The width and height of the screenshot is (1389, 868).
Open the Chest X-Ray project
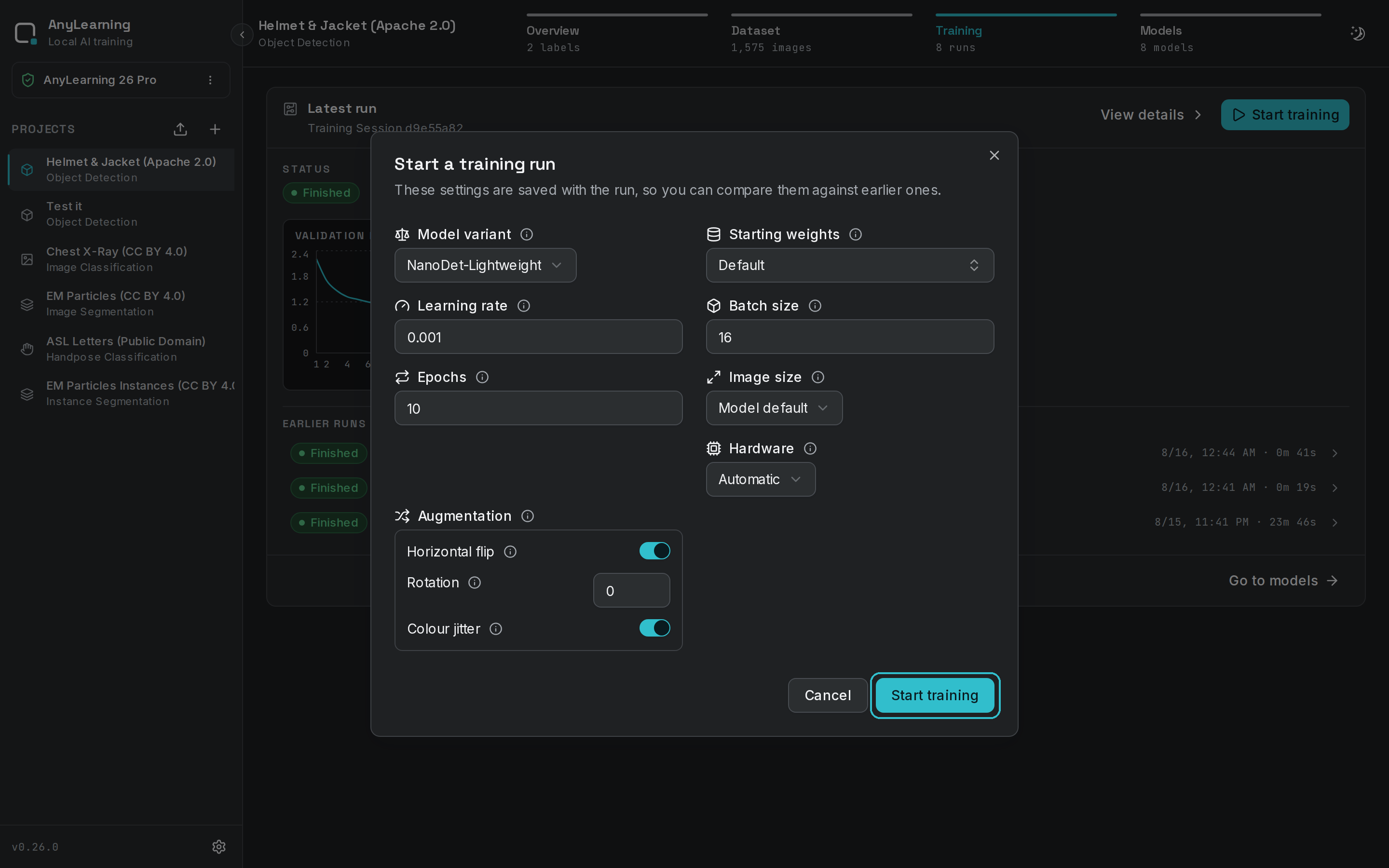pos(121,259)
